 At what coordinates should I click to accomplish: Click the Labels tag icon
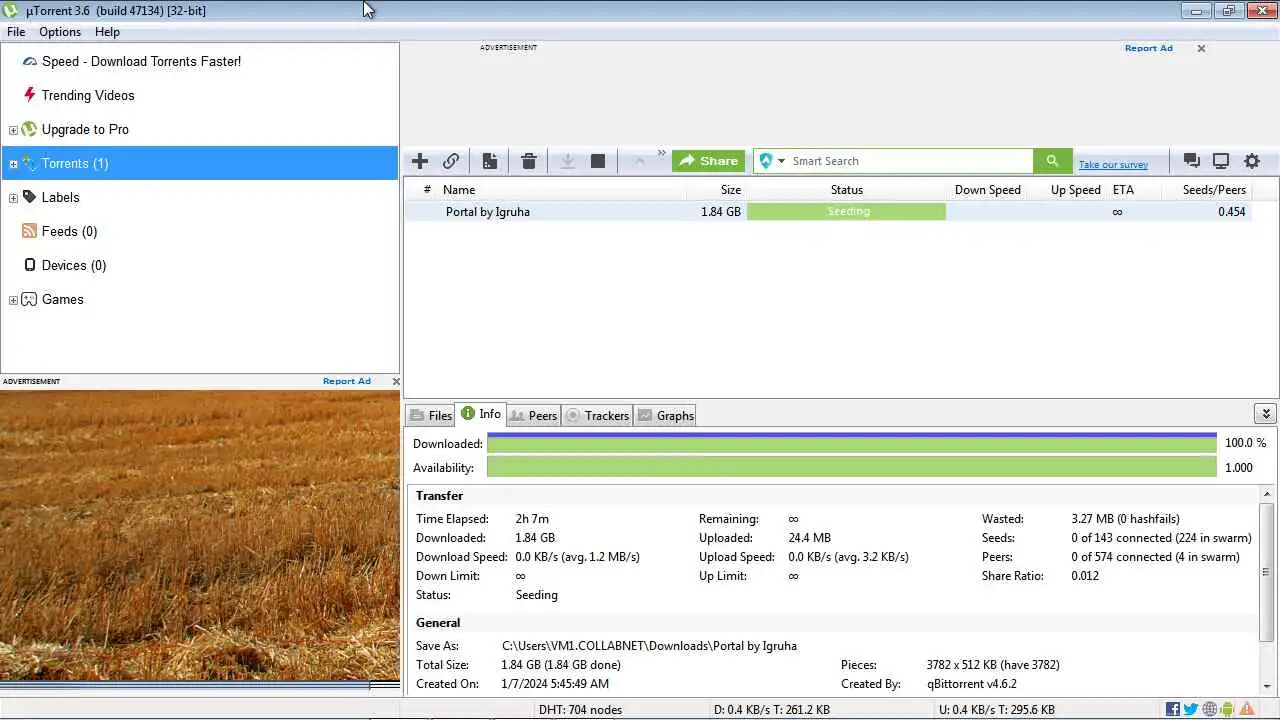click(x=30, y=197)
